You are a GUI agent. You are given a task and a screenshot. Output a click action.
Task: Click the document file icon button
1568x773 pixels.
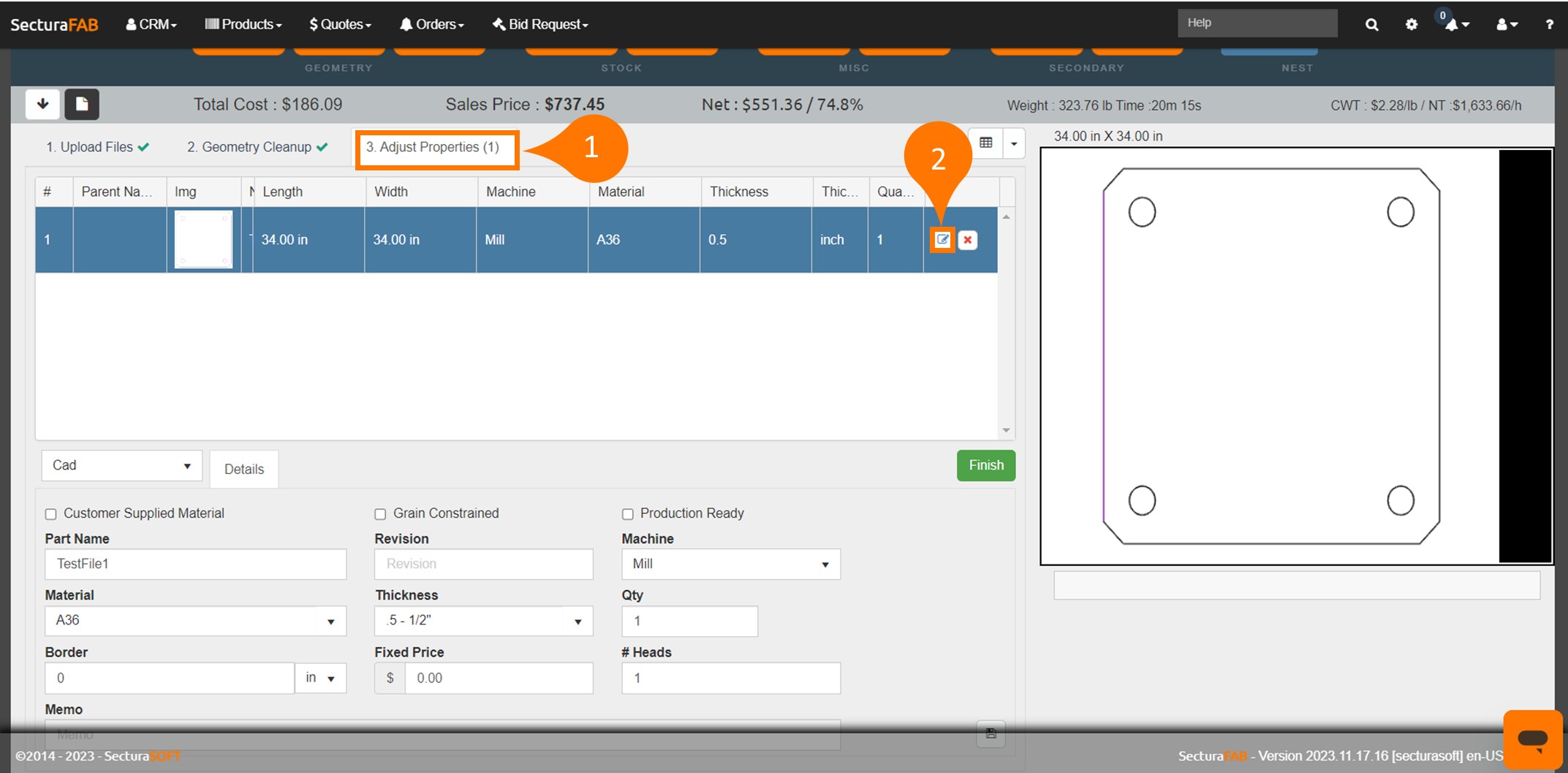82,104
